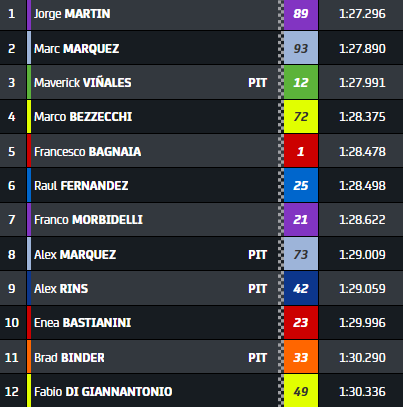Select Fabio DI GIANNANTONIO's name
Viewport: 403px width, 407px height.
pyautogui.click(x=103, y=392)
